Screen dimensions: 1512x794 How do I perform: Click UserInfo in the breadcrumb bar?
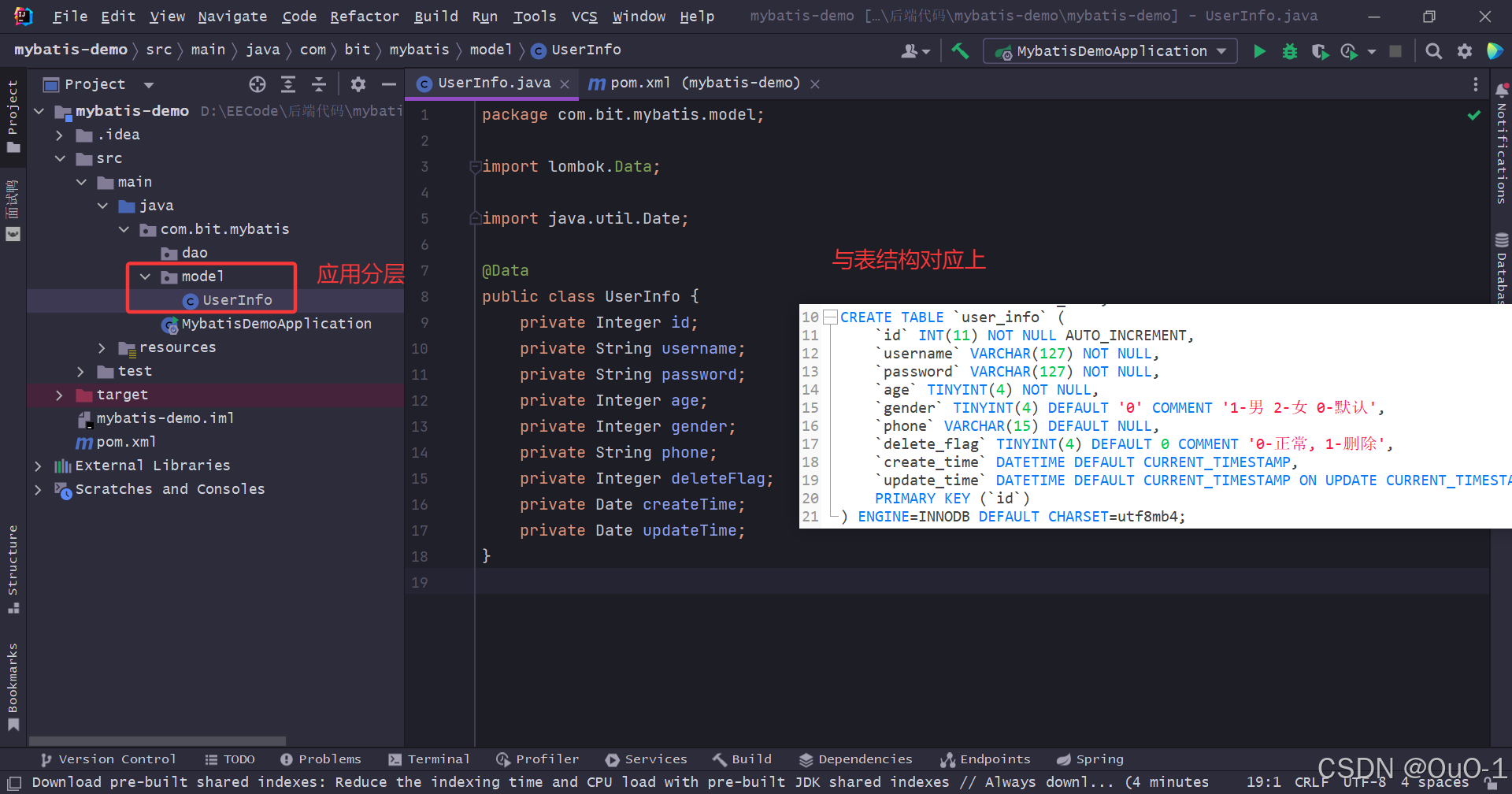(x=576, y=50)
